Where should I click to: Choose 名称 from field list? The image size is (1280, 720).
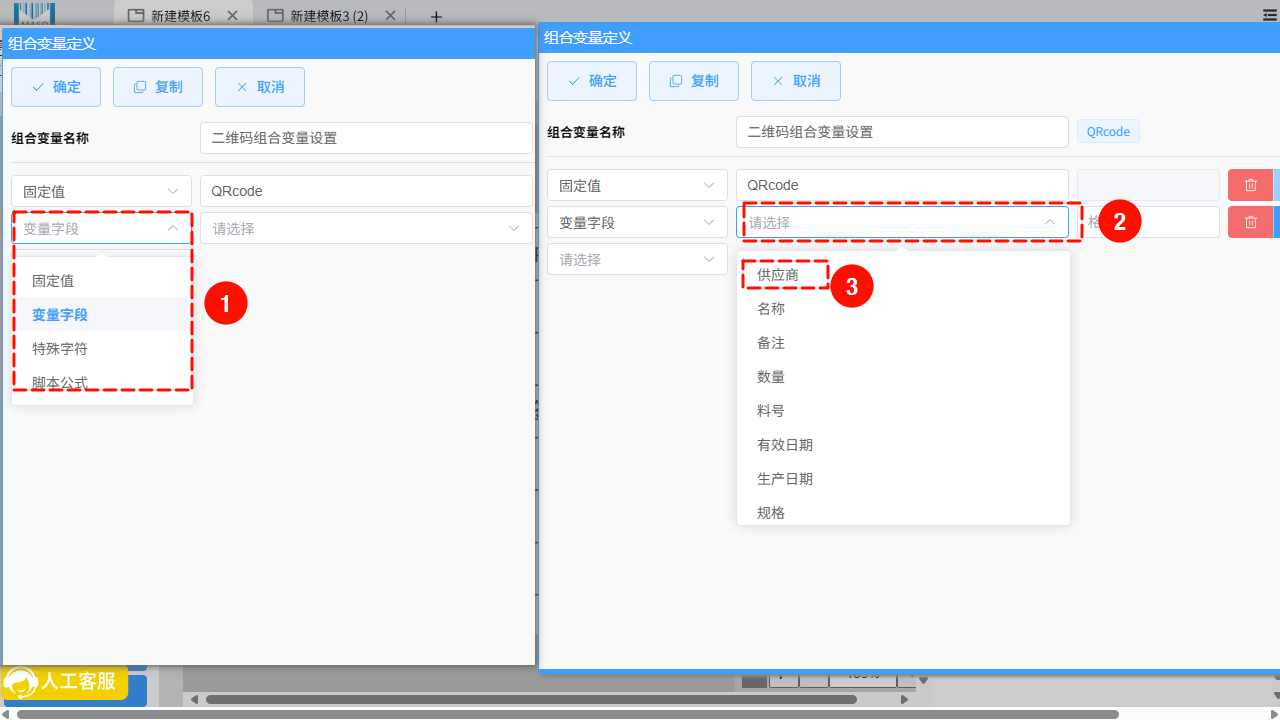[x=903, y=309]
